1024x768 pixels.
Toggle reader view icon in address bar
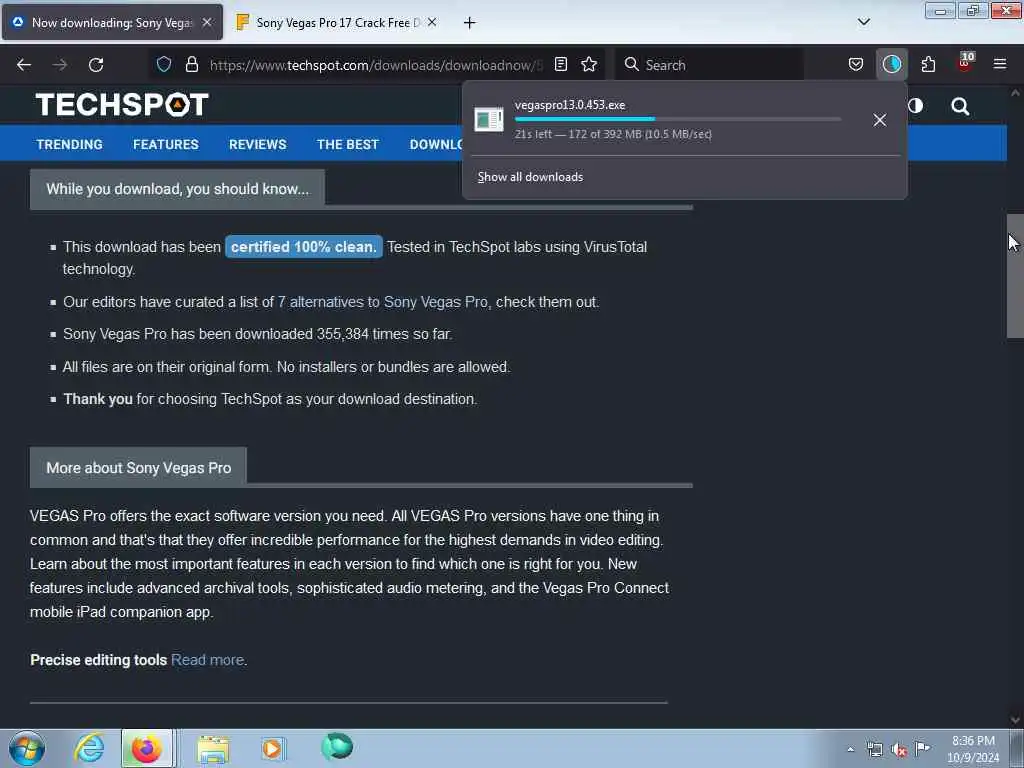point(560,64)
